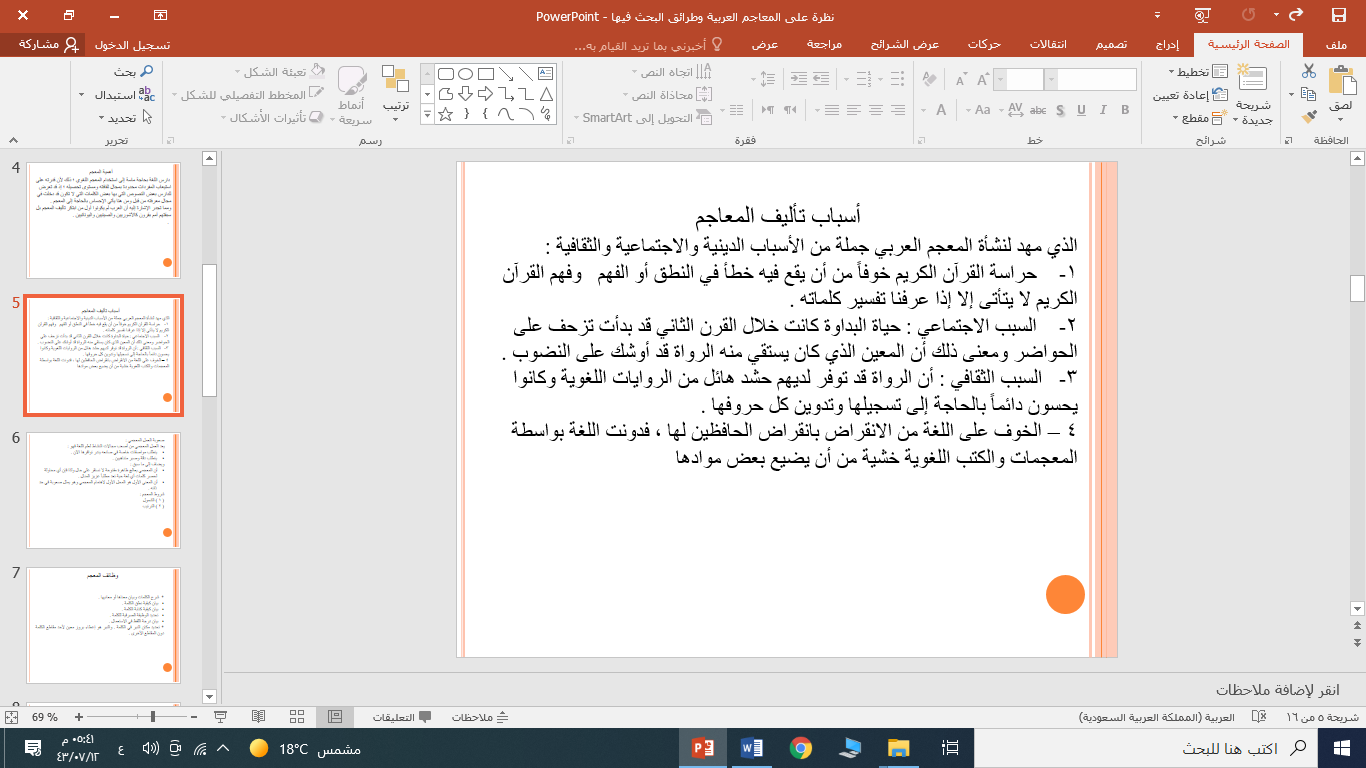The width and height of the screenshot is (1366, 768).
Task: Click the Cut scissors icon
Action: click(1309, 72)
